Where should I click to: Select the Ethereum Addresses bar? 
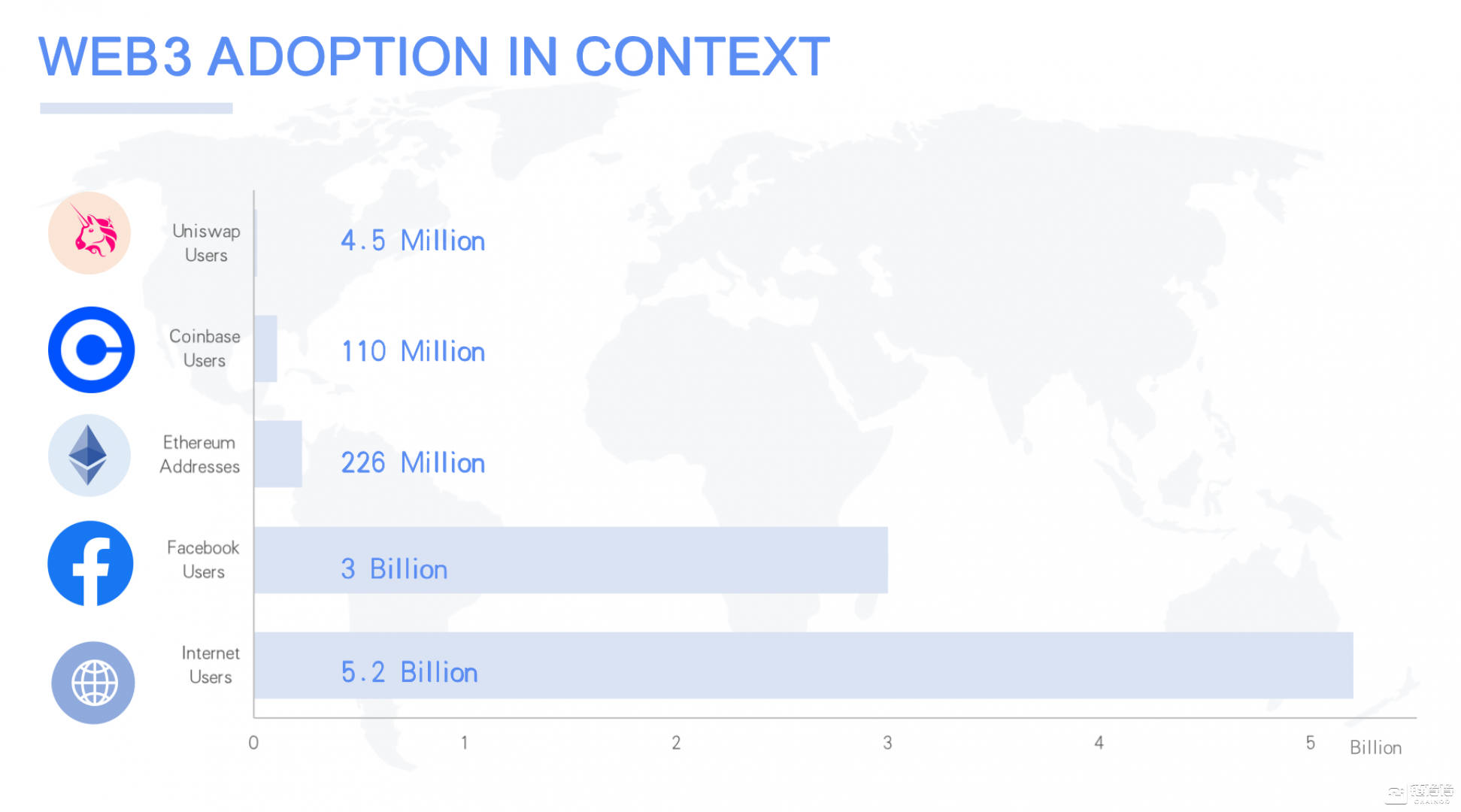[278, 454]
